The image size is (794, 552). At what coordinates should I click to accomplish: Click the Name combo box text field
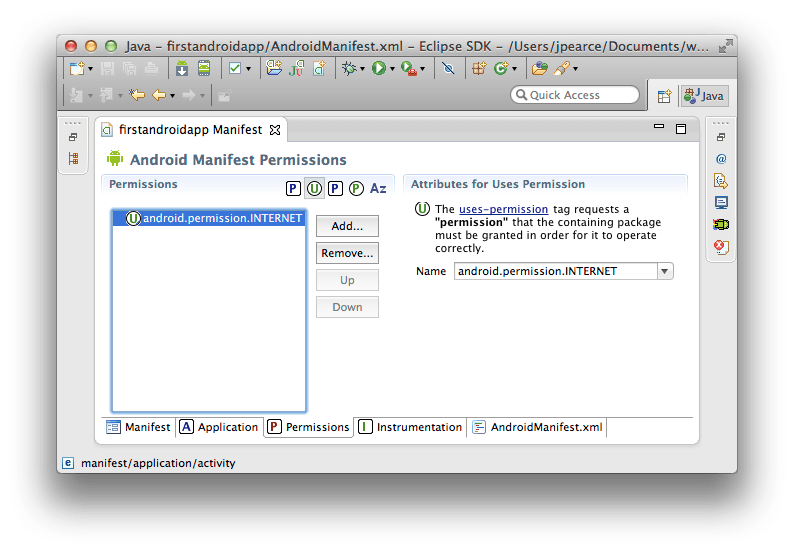point(555,271)
